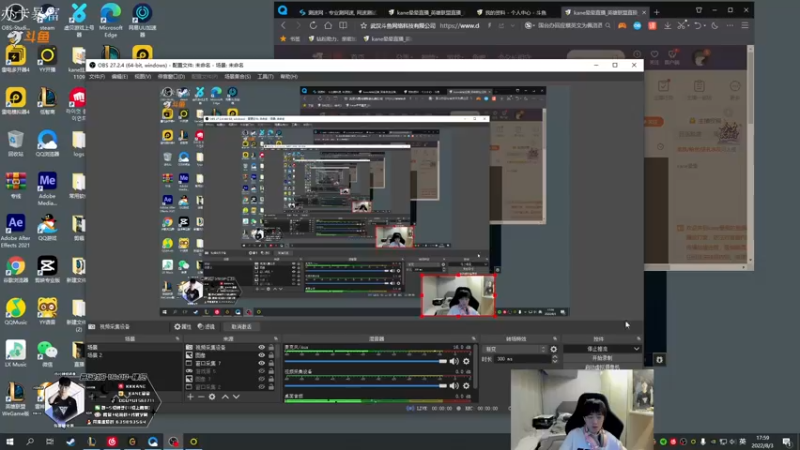Open the WinRAR archive desktop icon
Viewport: 800px width, 450px height.
[15, 186]
